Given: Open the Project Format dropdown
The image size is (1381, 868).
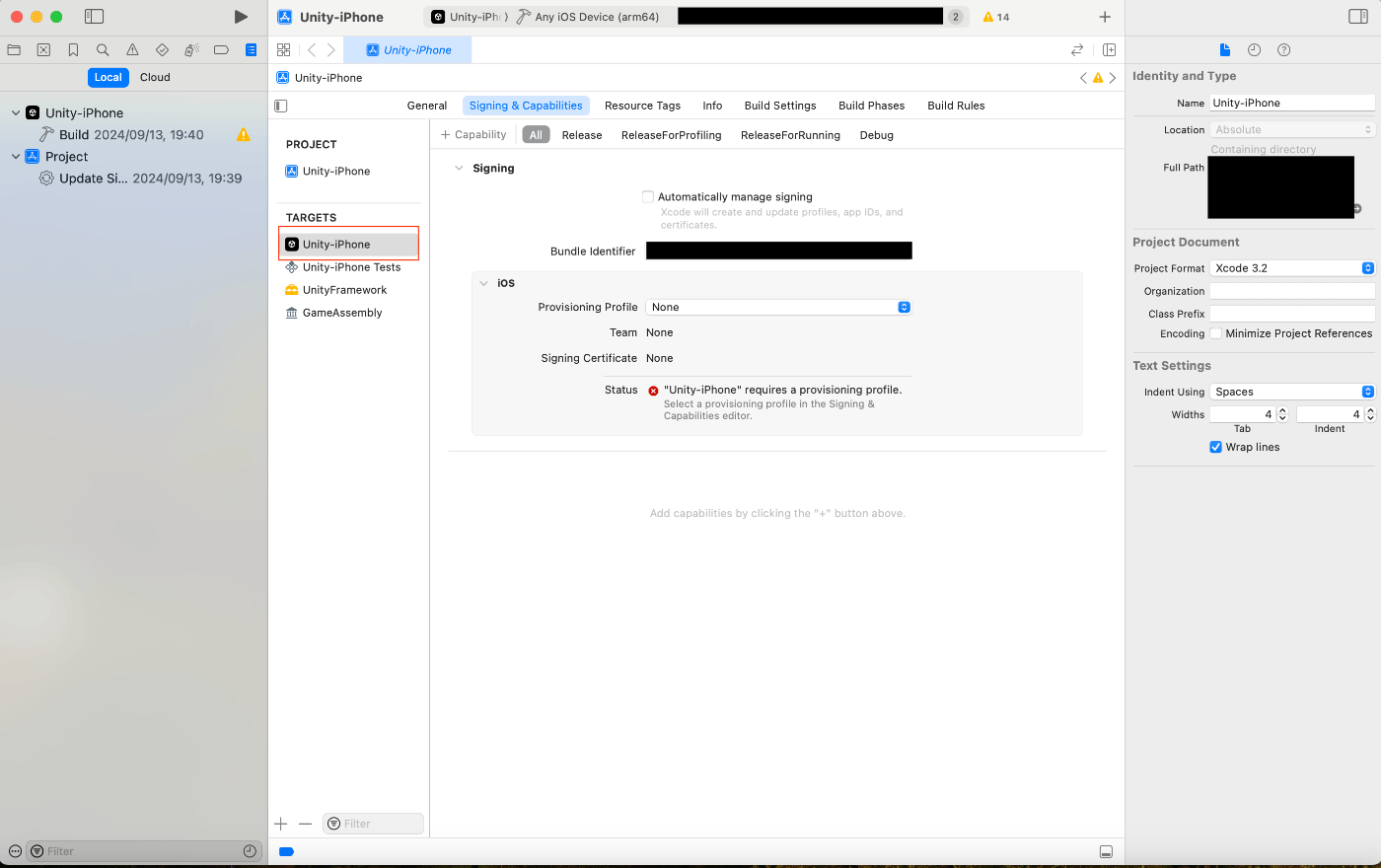Looking at the screenshot, I should [x=1292, y=268].
